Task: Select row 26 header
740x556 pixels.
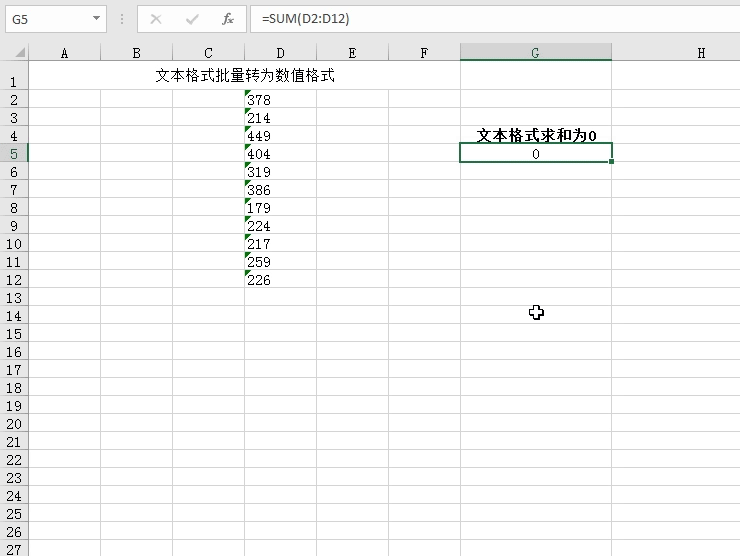Action: click(14, 531)
